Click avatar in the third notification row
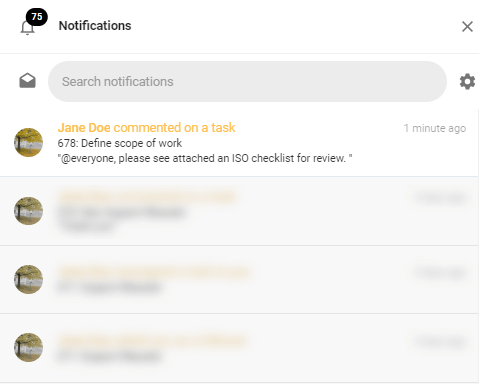 click(28, 279)
